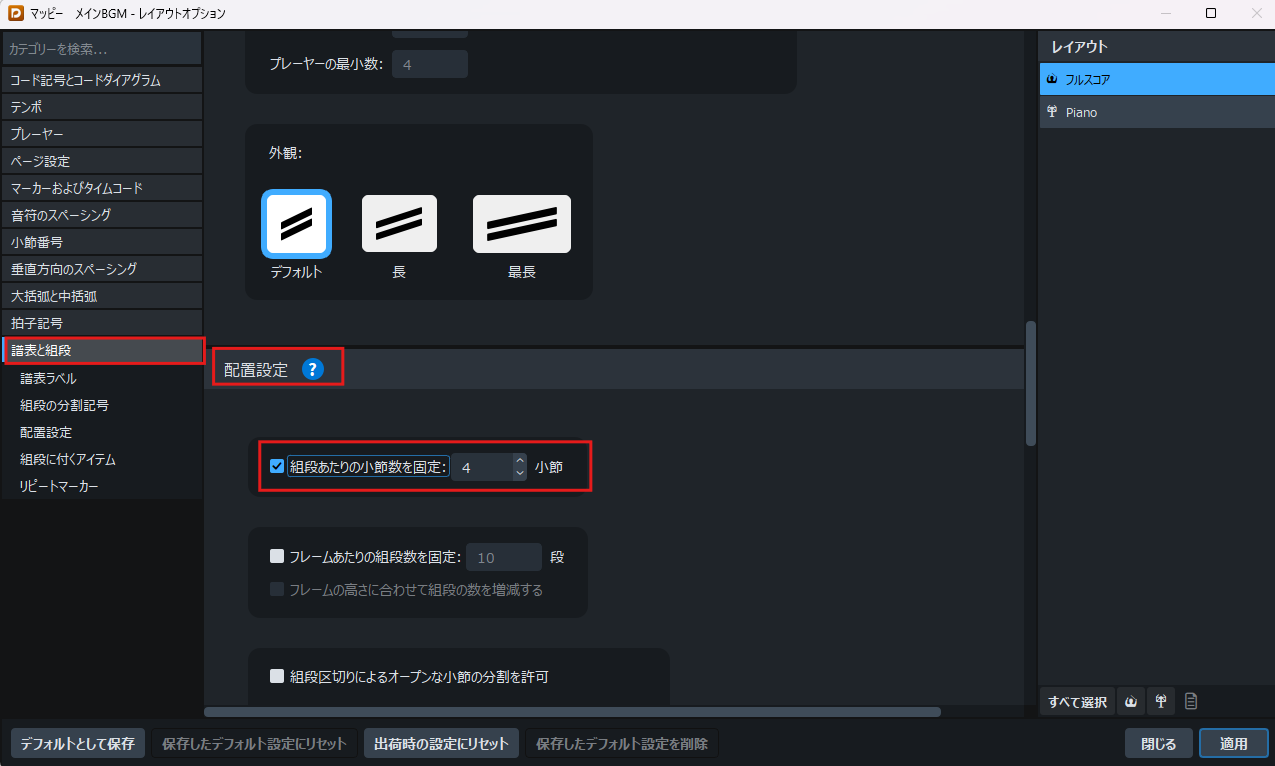
Task: Select all custom score layouts icon
Action: 1191,702
